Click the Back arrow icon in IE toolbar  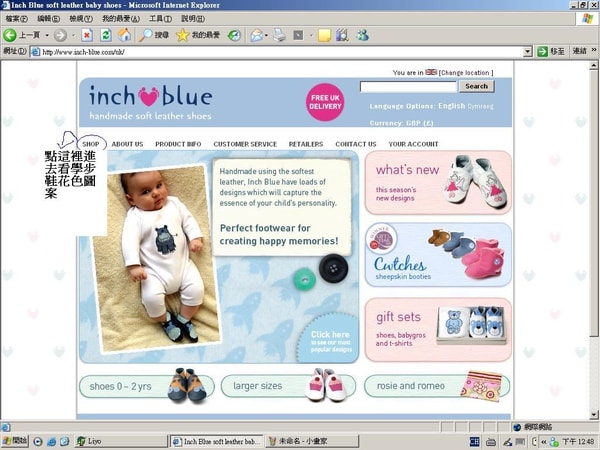(x=10, y=35)
